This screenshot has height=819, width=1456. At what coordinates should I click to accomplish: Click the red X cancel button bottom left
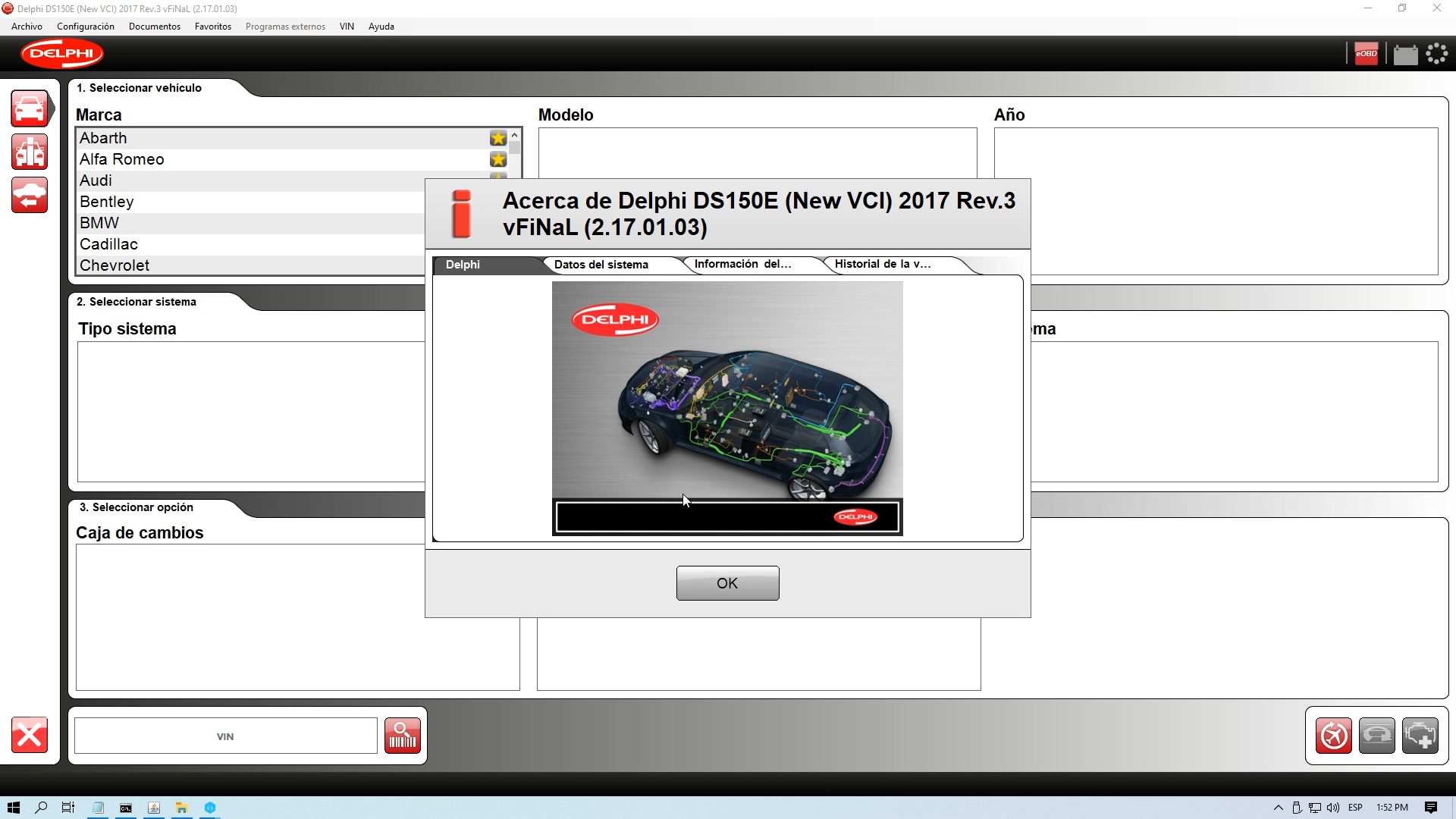(29, 735)
